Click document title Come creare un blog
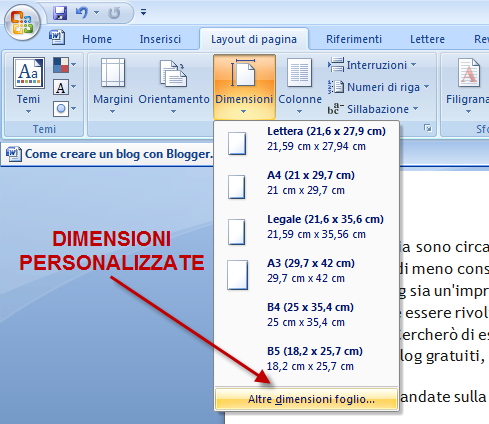This screenshot has height=424, width=489. pyautogui.click(x=119, y=154)
